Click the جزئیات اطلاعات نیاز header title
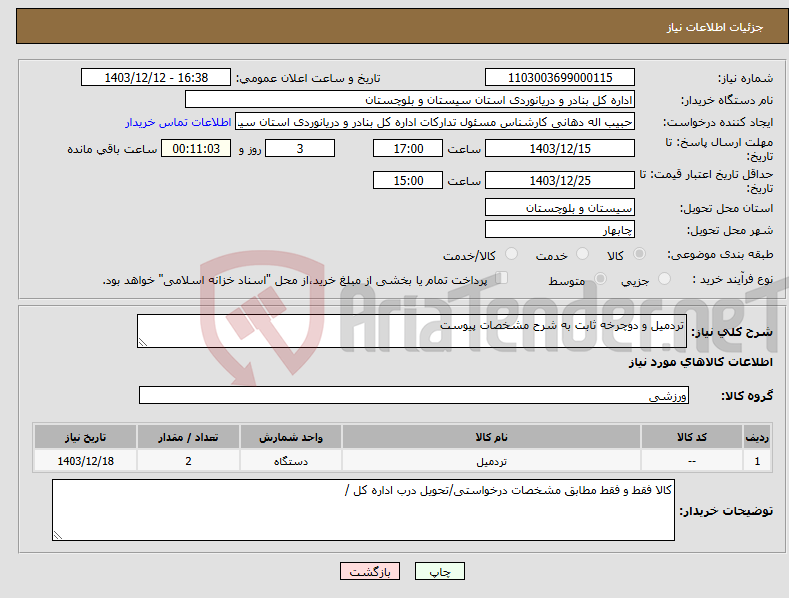This screenshot has width=789, height=598. [715, 27]
